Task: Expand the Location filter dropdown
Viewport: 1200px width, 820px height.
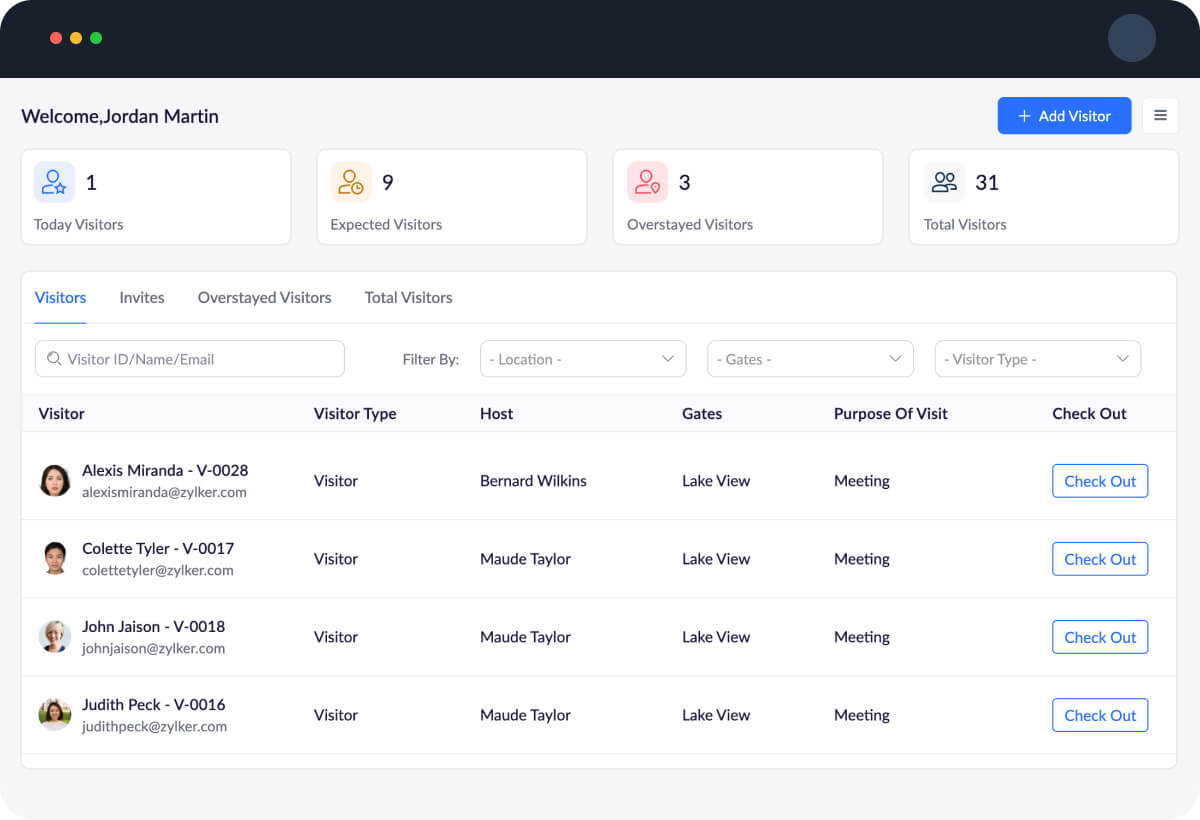Action: tap(583, 359)
